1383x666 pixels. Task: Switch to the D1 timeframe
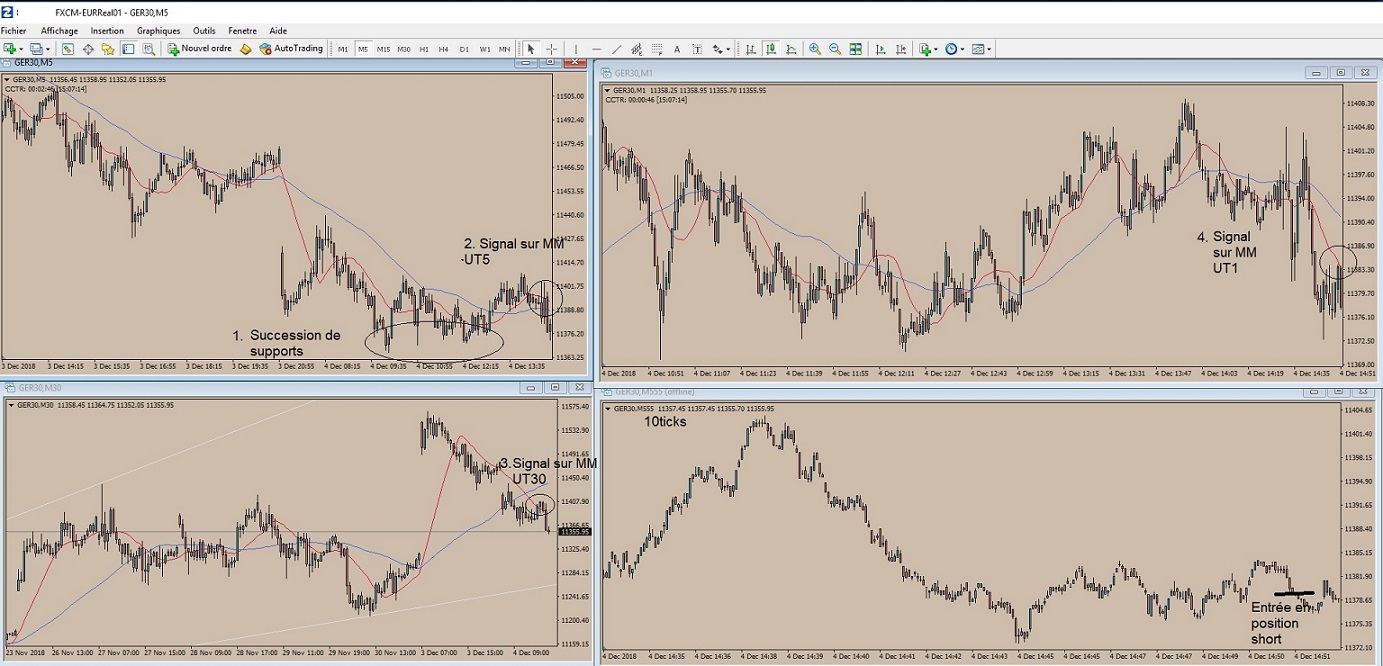click(x=464, y=49)
